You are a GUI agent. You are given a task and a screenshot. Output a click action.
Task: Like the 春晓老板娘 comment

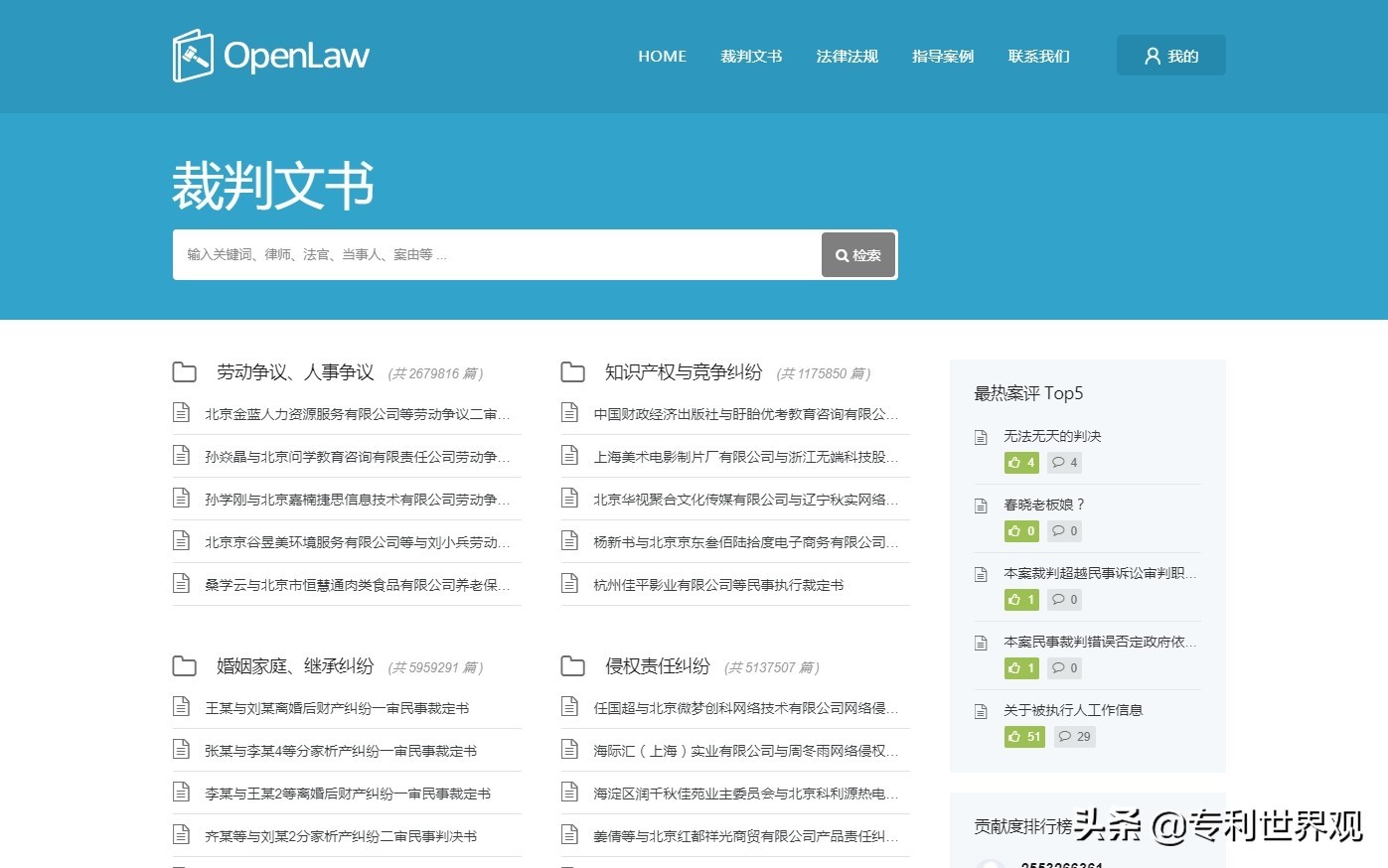coord(1021,531)
